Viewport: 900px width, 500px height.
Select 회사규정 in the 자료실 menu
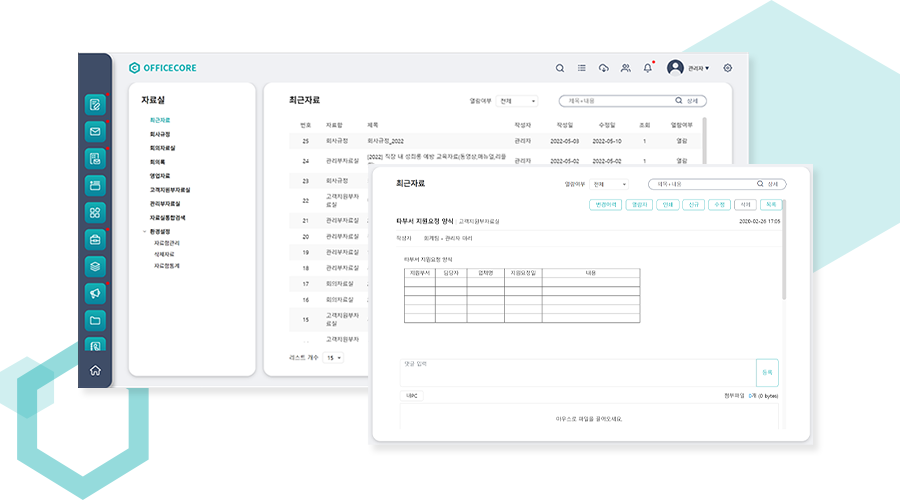point(160,134)
